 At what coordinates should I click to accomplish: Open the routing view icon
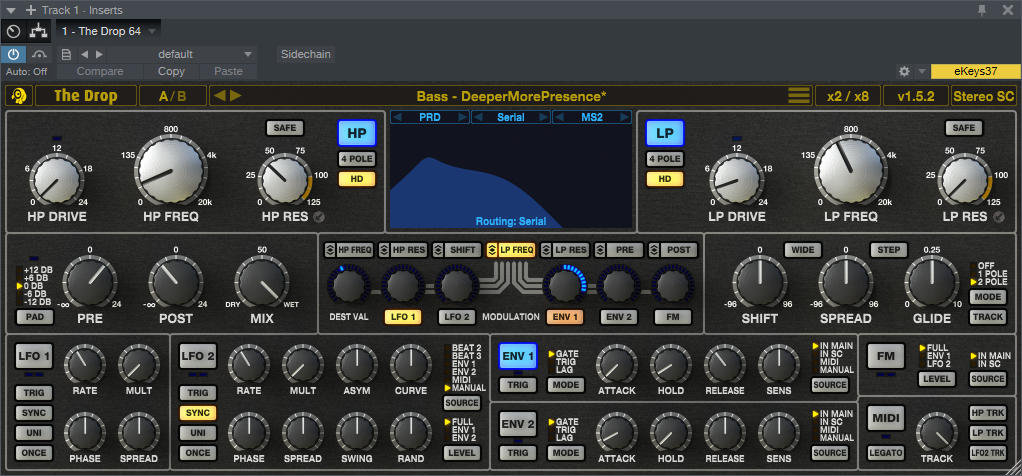tap(38, 31)
